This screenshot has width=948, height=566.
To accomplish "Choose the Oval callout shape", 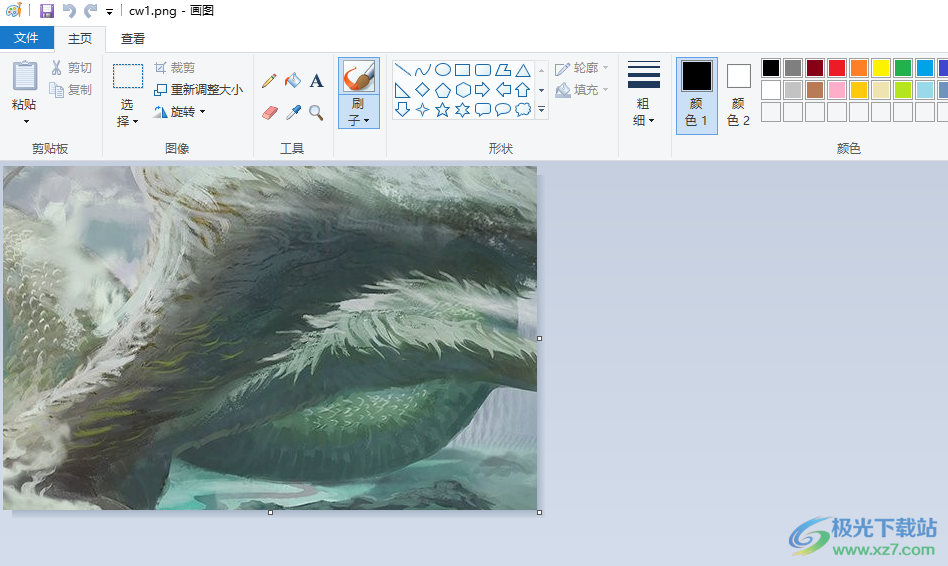I will click(503, 109).
